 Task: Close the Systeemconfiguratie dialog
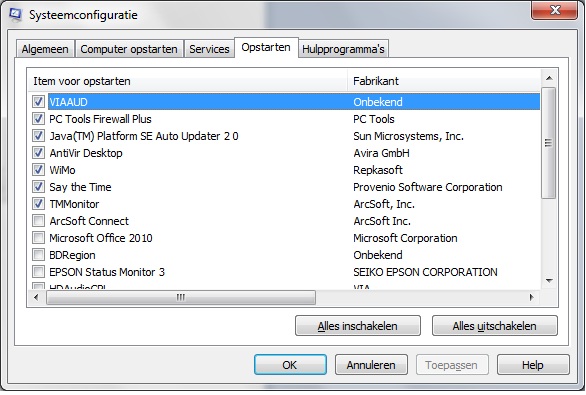pyautogui.click(x=555, y=10)
